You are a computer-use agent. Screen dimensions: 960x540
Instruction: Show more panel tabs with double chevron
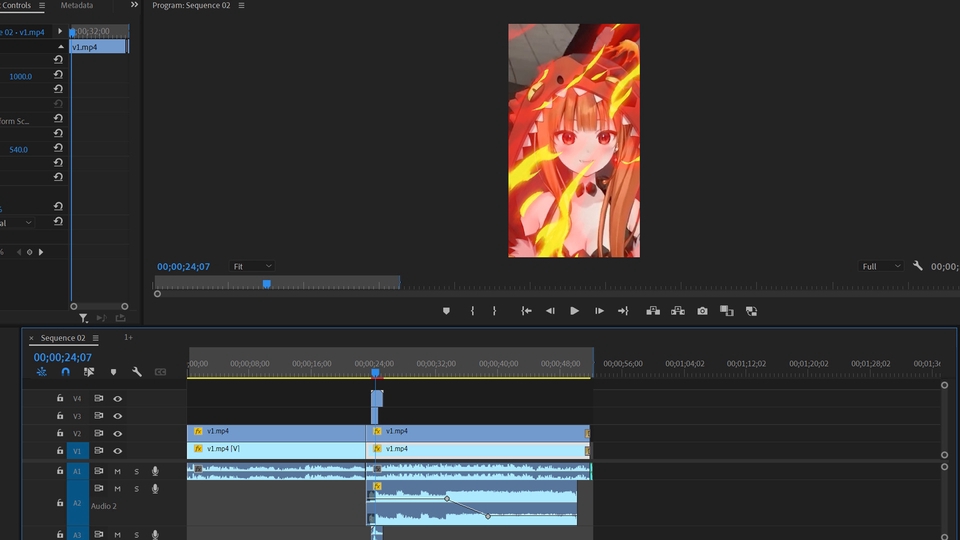pos(134,5)
